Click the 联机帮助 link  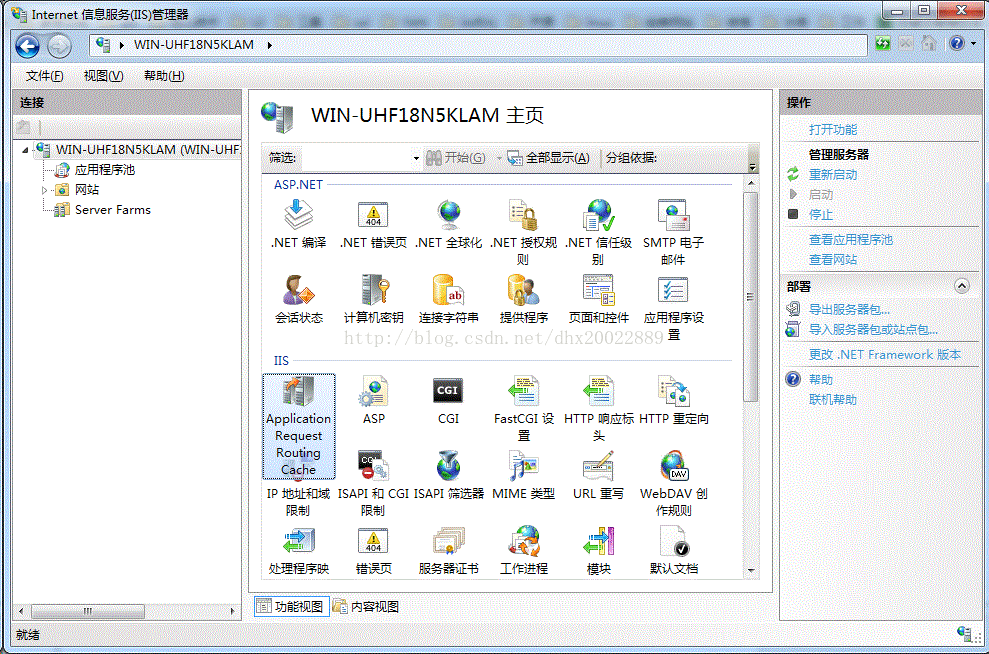(833, 400)
